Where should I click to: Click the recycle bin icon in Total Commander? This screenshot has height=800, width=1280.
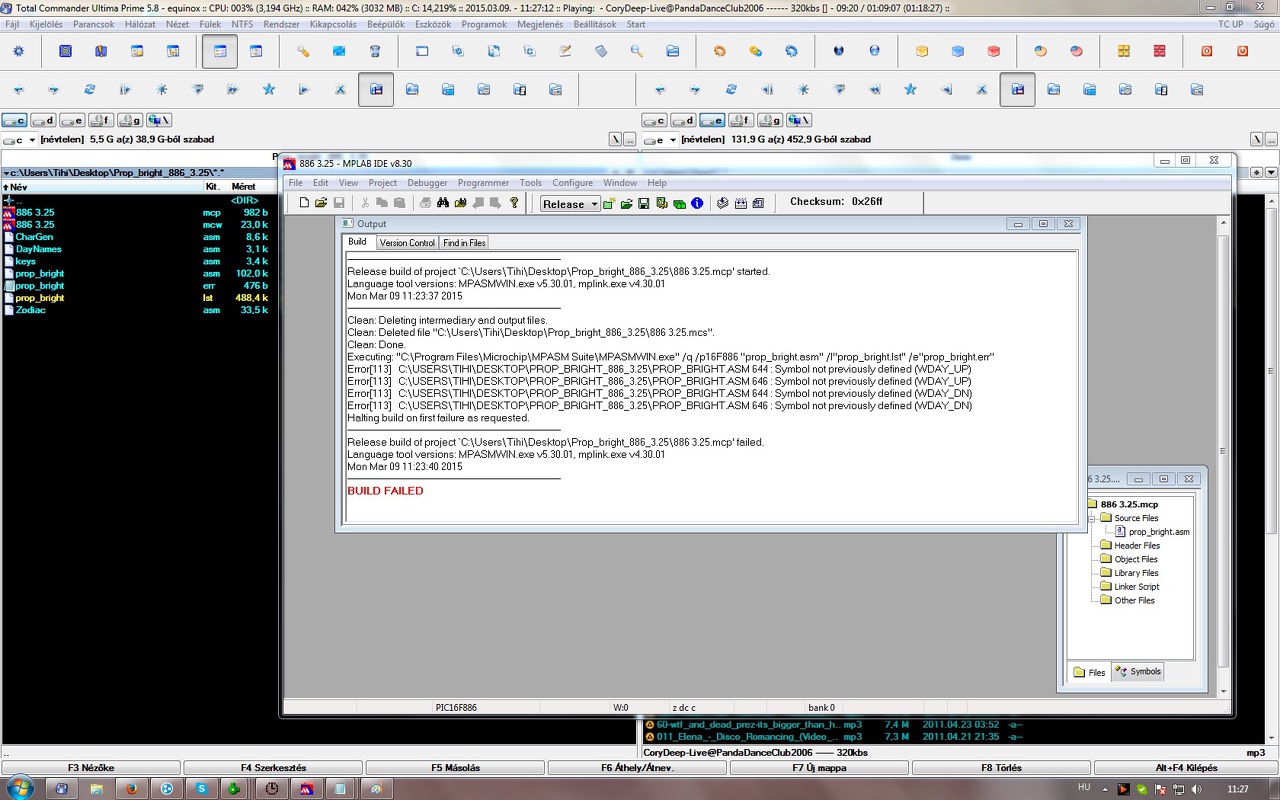pyautogui.click(x=375, y=51)
